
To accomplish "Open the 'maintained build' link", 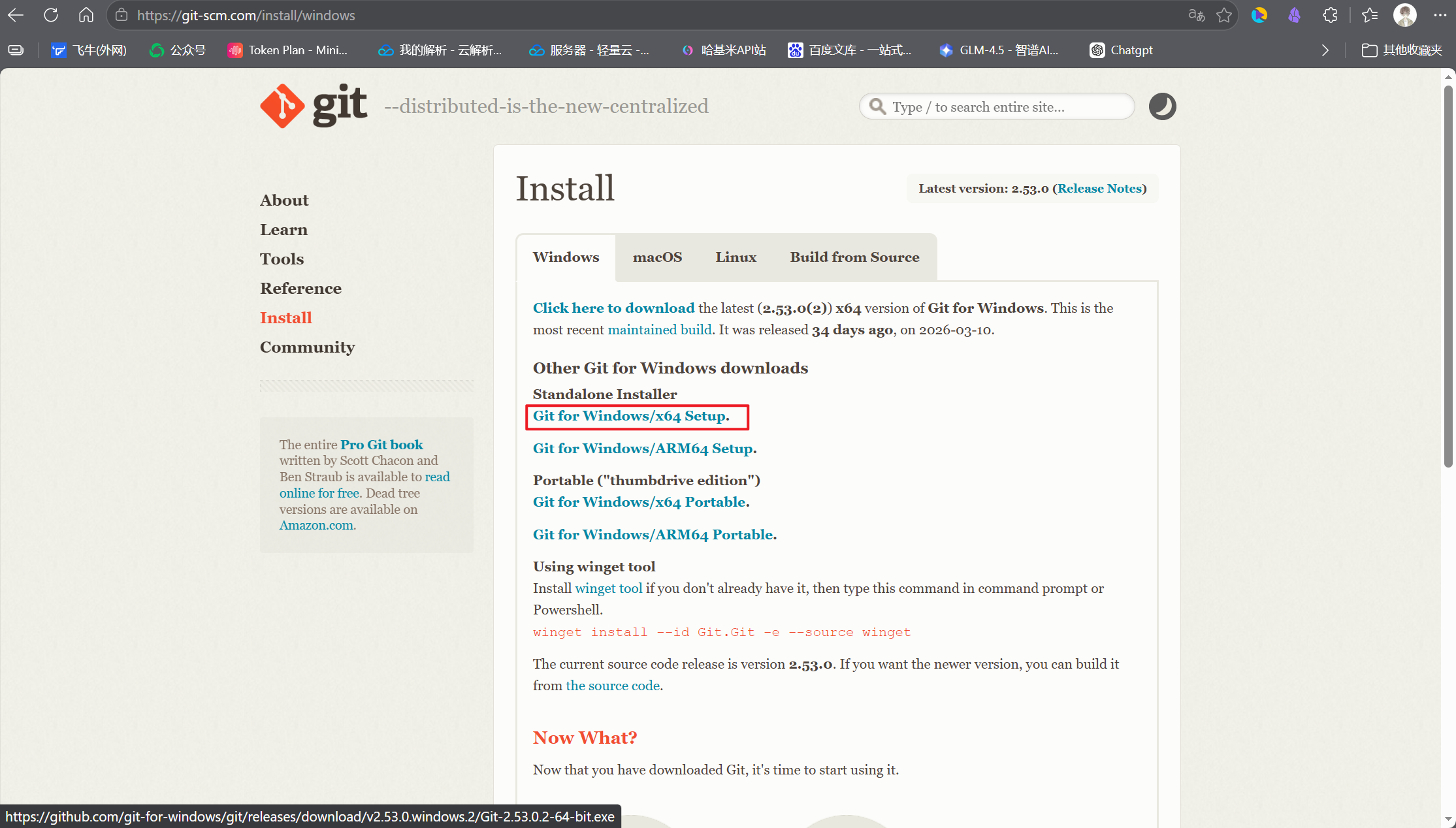I will coord(660,330).
